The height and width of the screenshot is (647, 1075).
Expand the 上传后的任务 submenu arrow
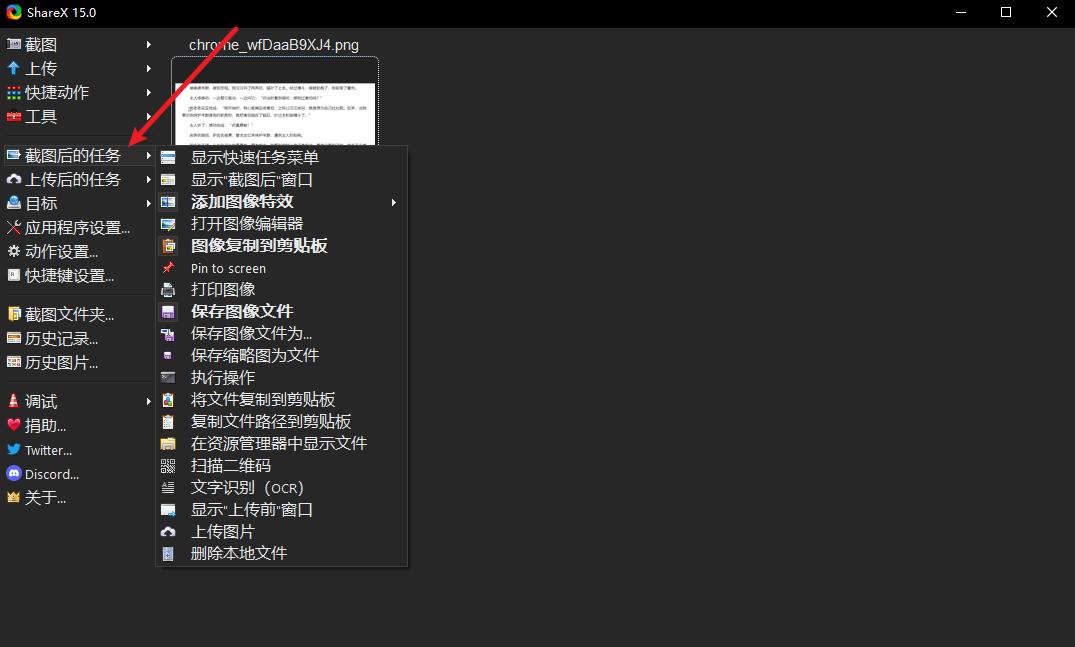(148, 180)
